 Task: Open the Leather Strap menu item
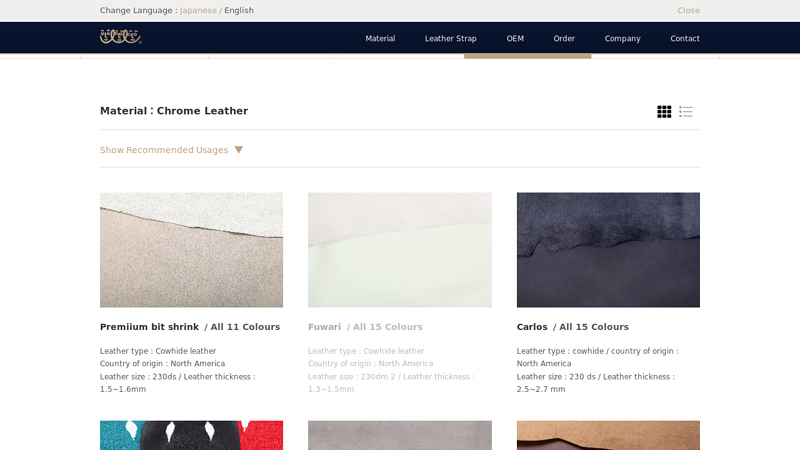[x=450, y=39]
